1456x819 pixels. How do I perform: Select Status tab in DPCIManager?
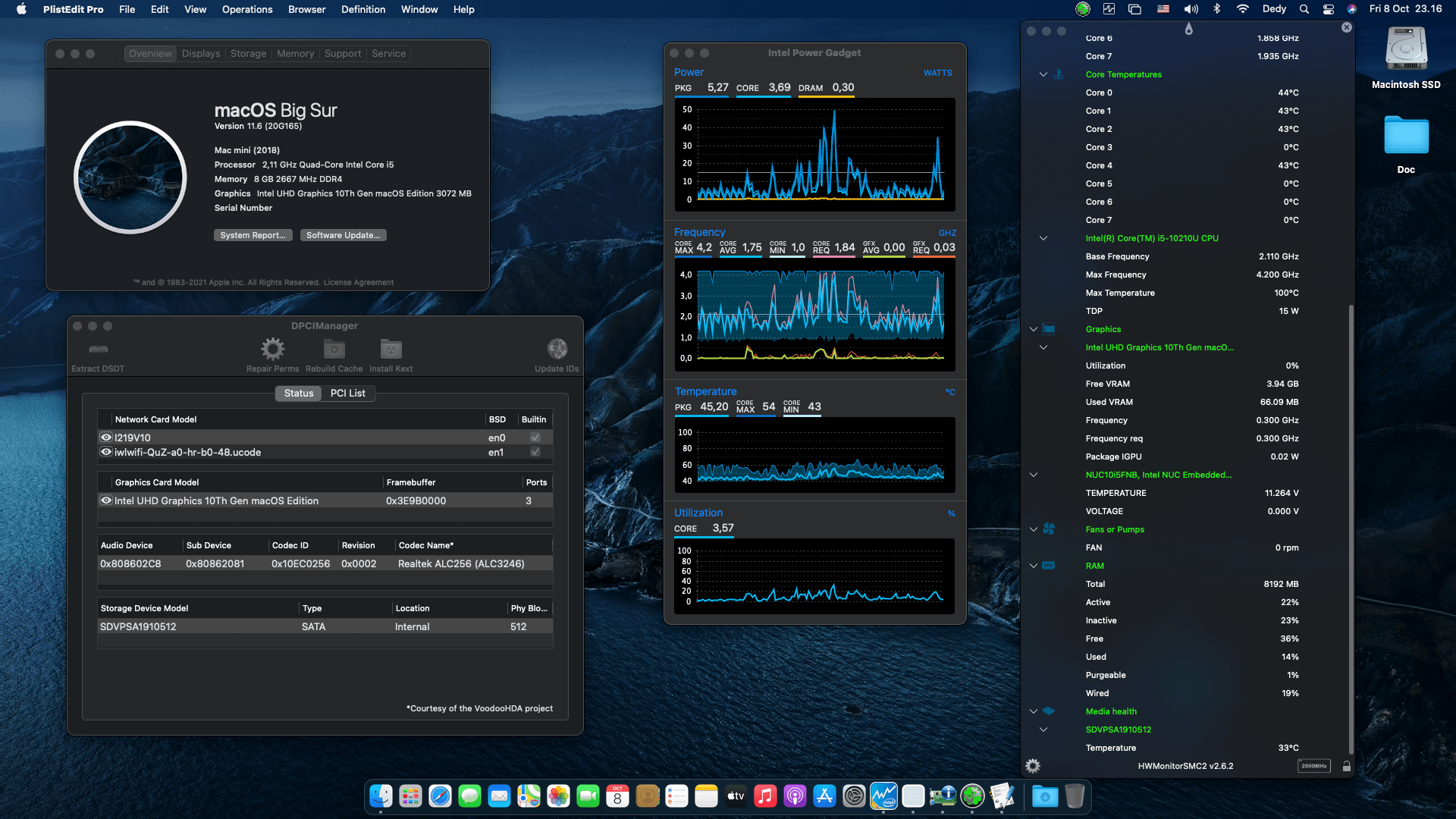(x=299, y=393)
